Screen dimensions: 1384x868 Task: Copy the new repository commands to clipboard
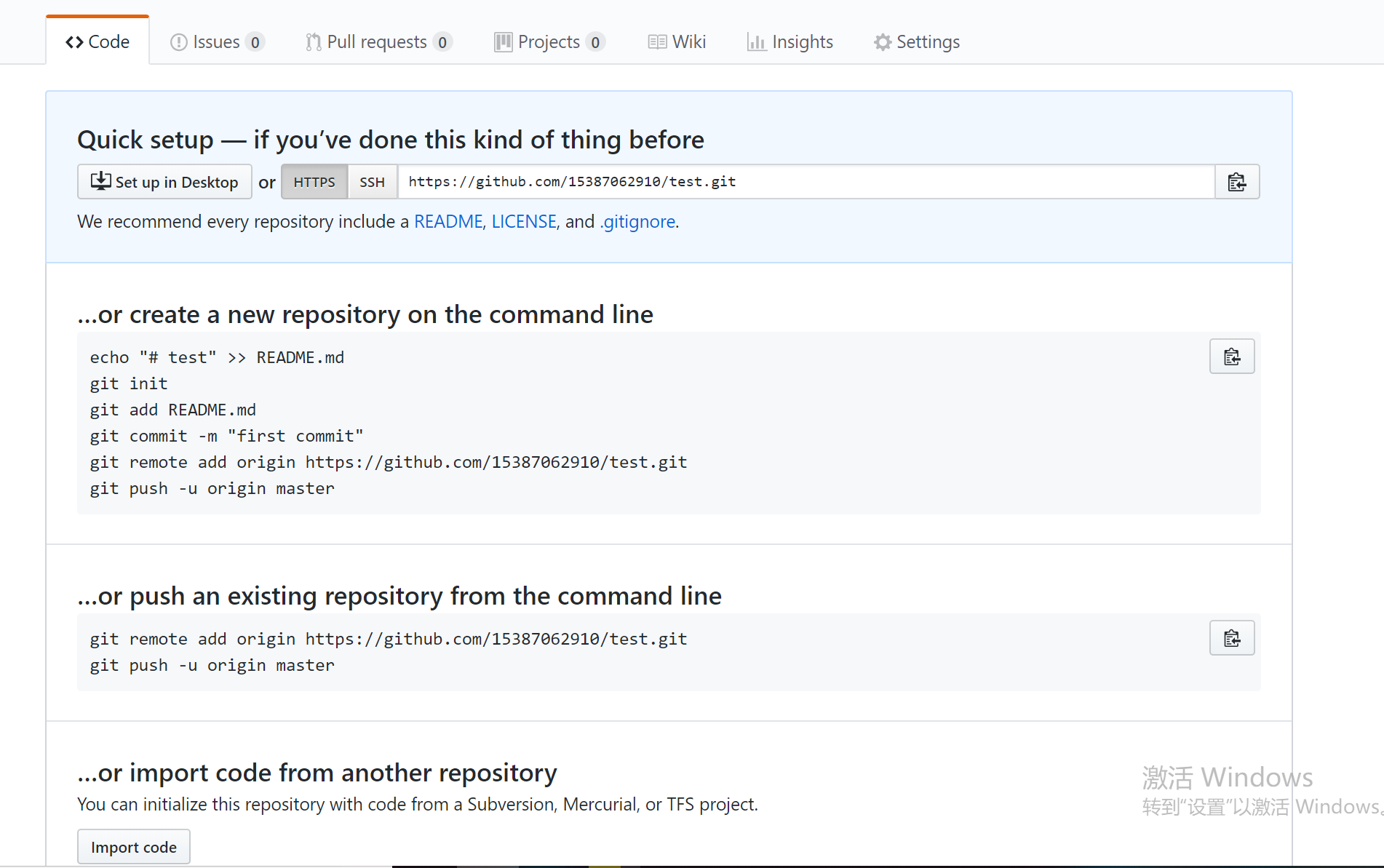point(1232,357)
